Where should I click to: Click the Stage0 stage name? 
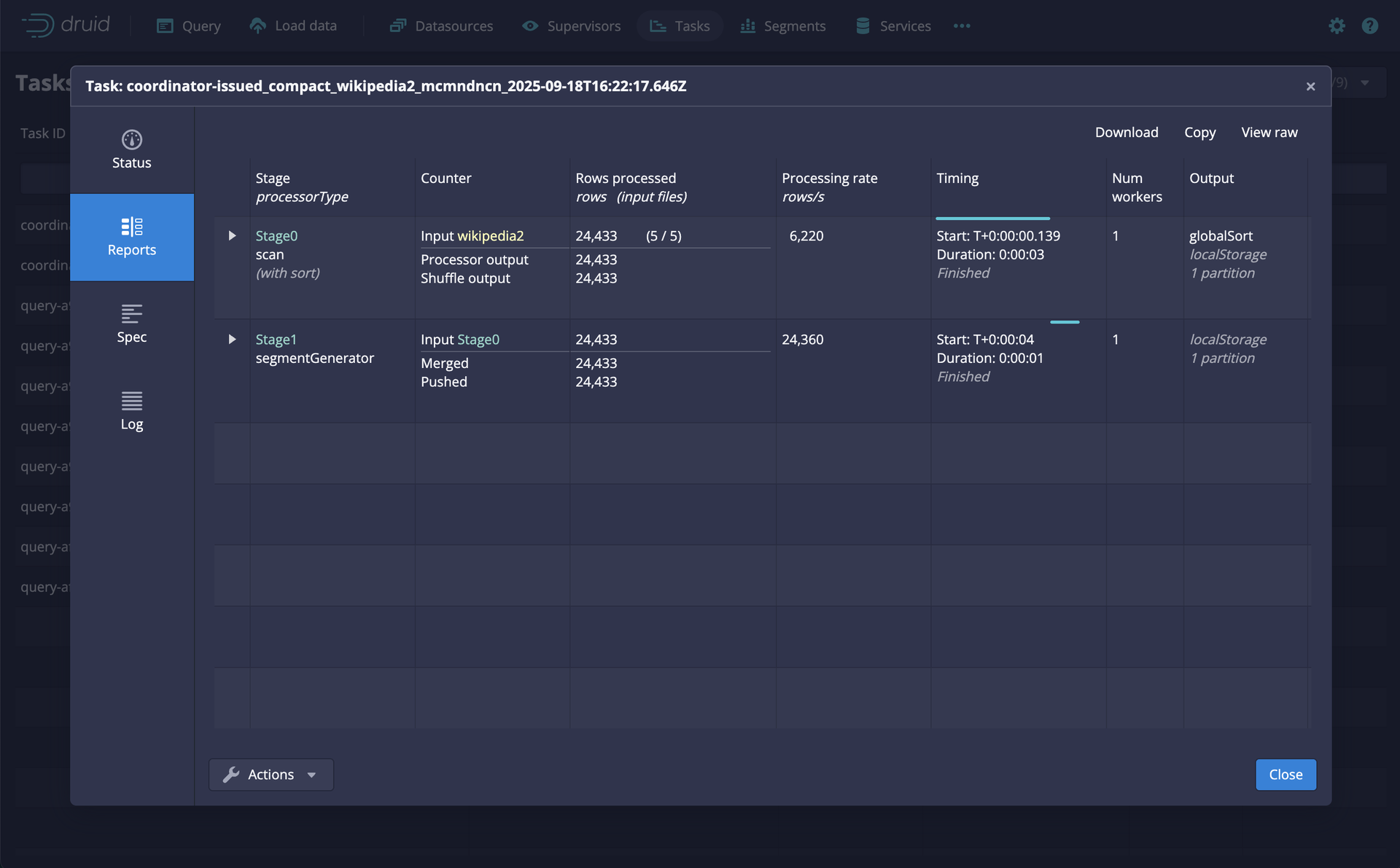(x=276, y=236)
